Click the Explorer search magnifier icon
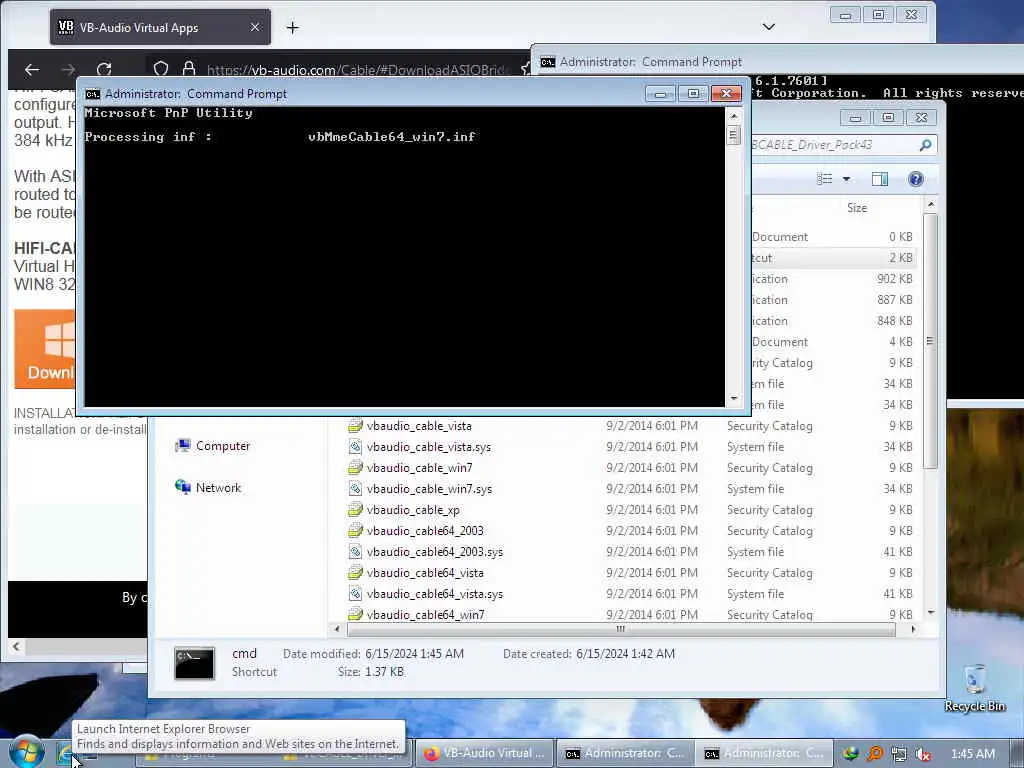Viewport: 1024px width, 768px height. [x=925, y=145]
